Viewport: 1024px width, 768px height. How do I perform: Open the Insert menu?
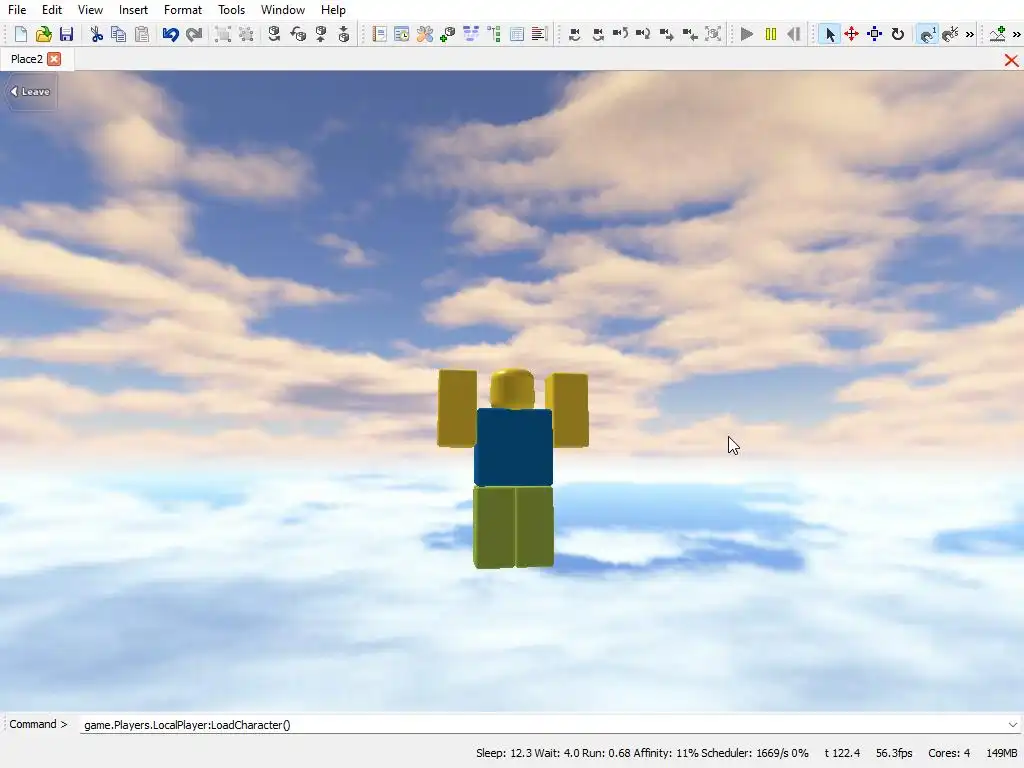point(133,10)
